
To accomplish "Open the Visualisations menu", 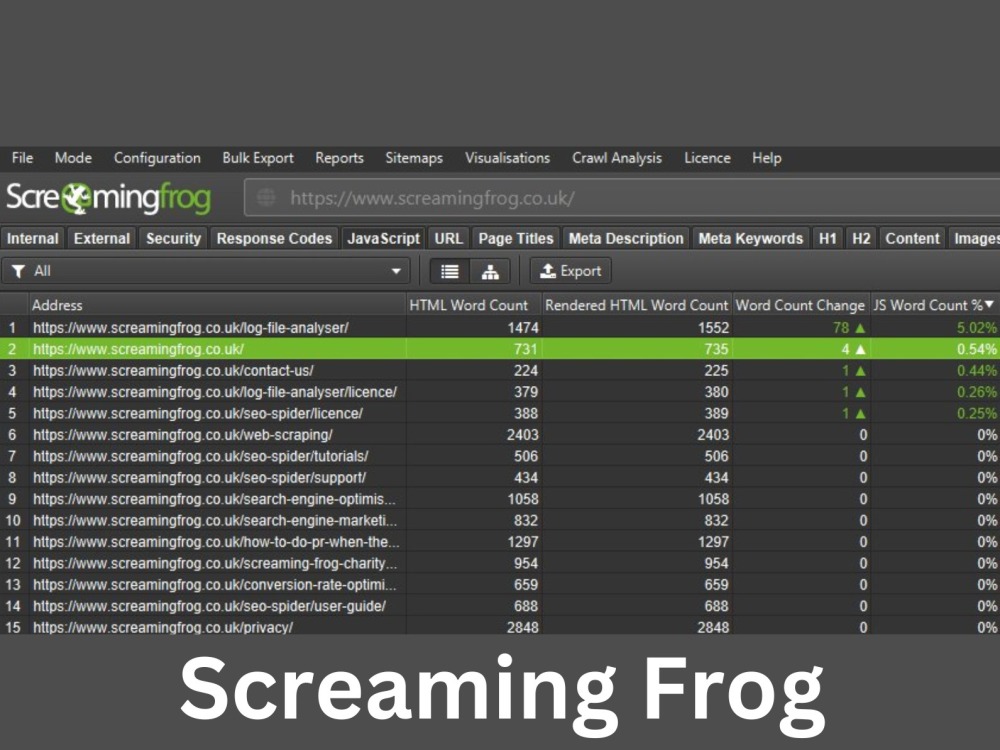I will pos(507,158).
